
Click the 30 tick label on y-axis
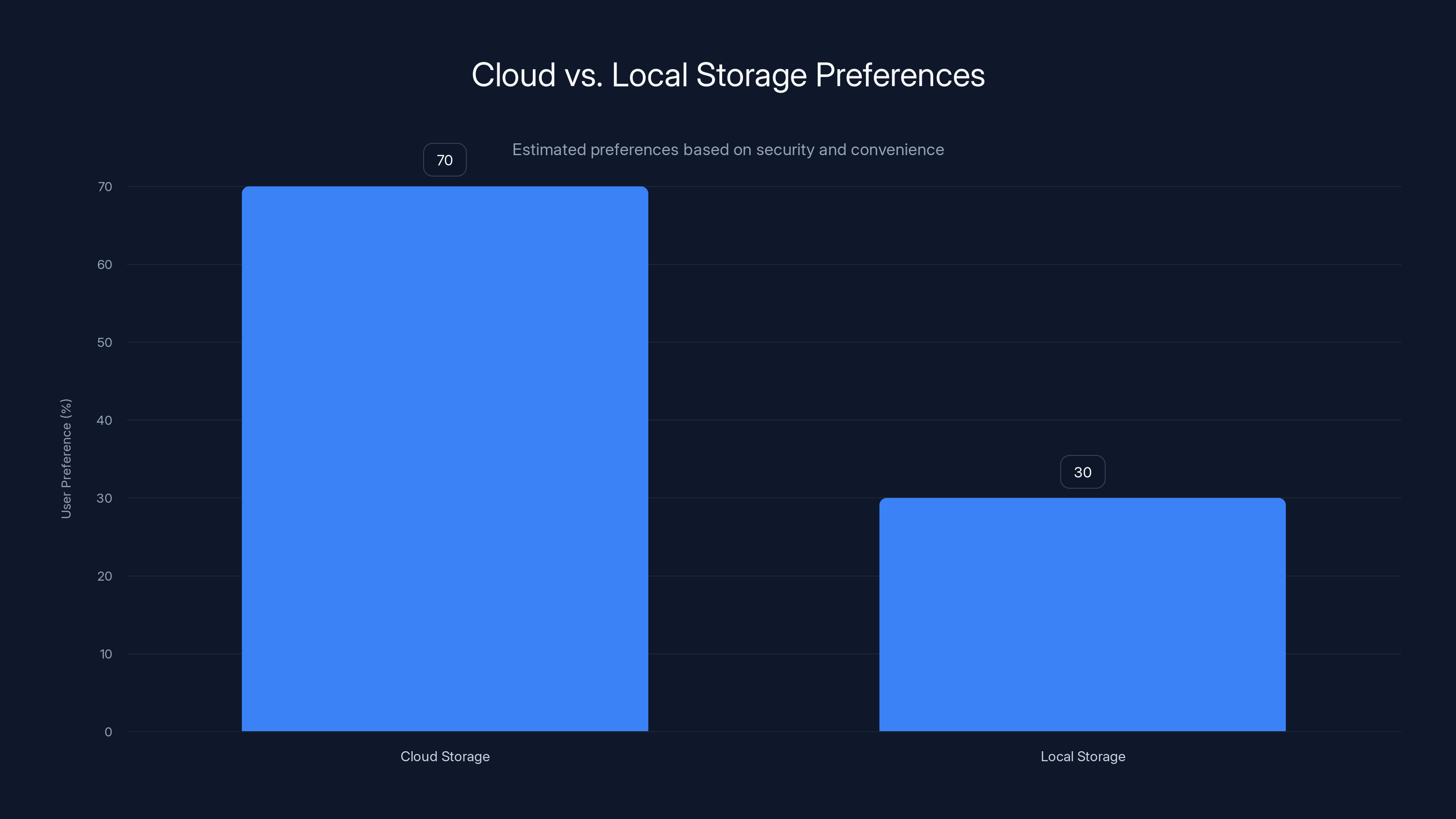click(x=105, y=498)
